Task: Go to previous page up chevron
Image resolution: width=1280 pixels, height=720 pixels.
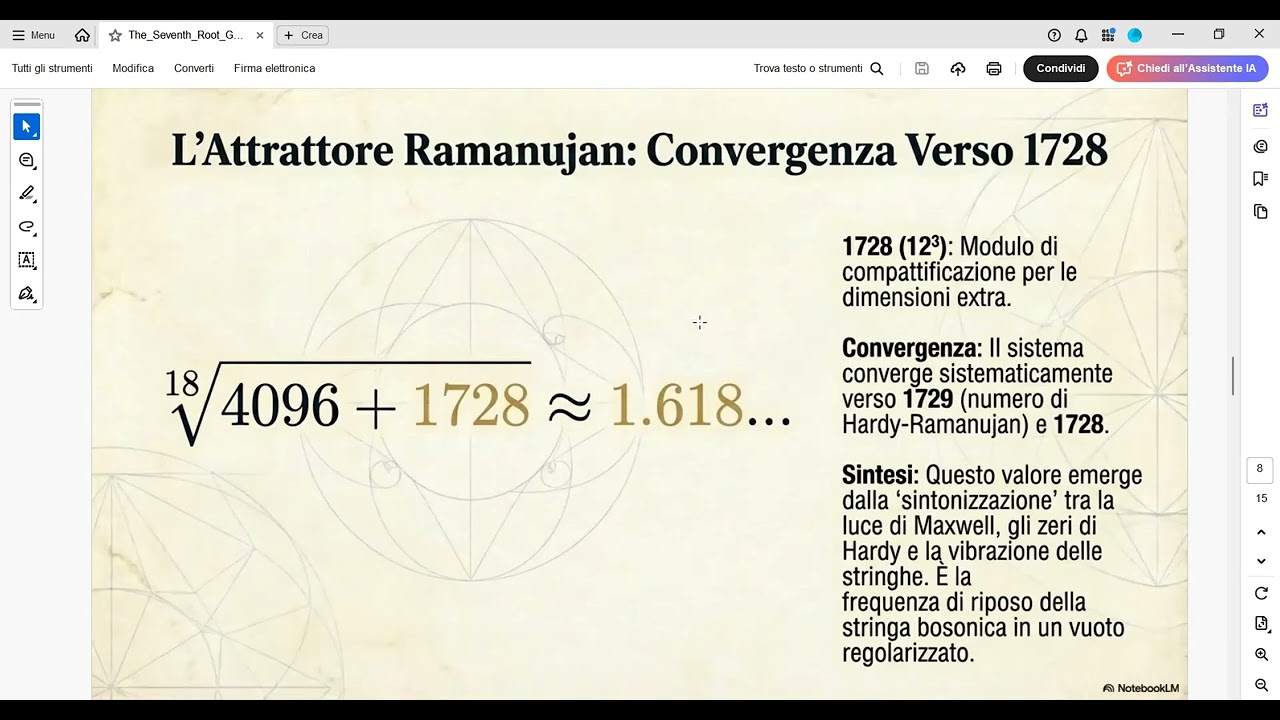Action: click(1261, 532)
